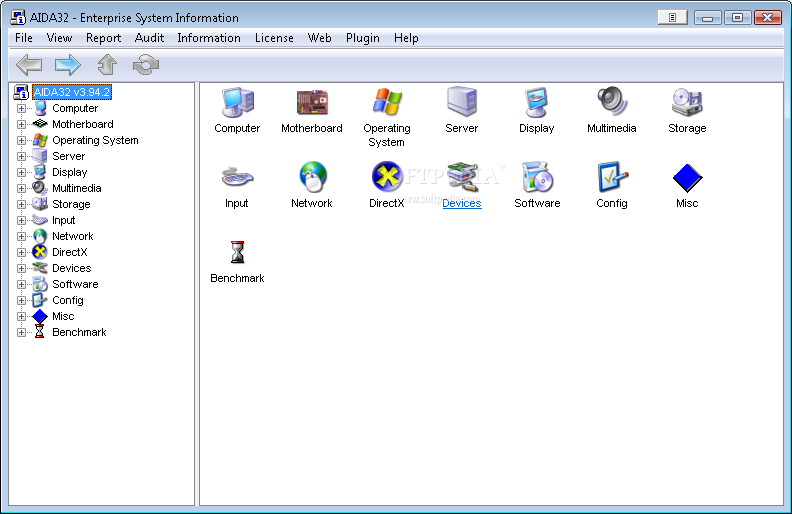Image resolution: width=792 pixels, height=514 pixels.
Task: Open the Software icon in right pane
Action: click(x=537, y=177)
